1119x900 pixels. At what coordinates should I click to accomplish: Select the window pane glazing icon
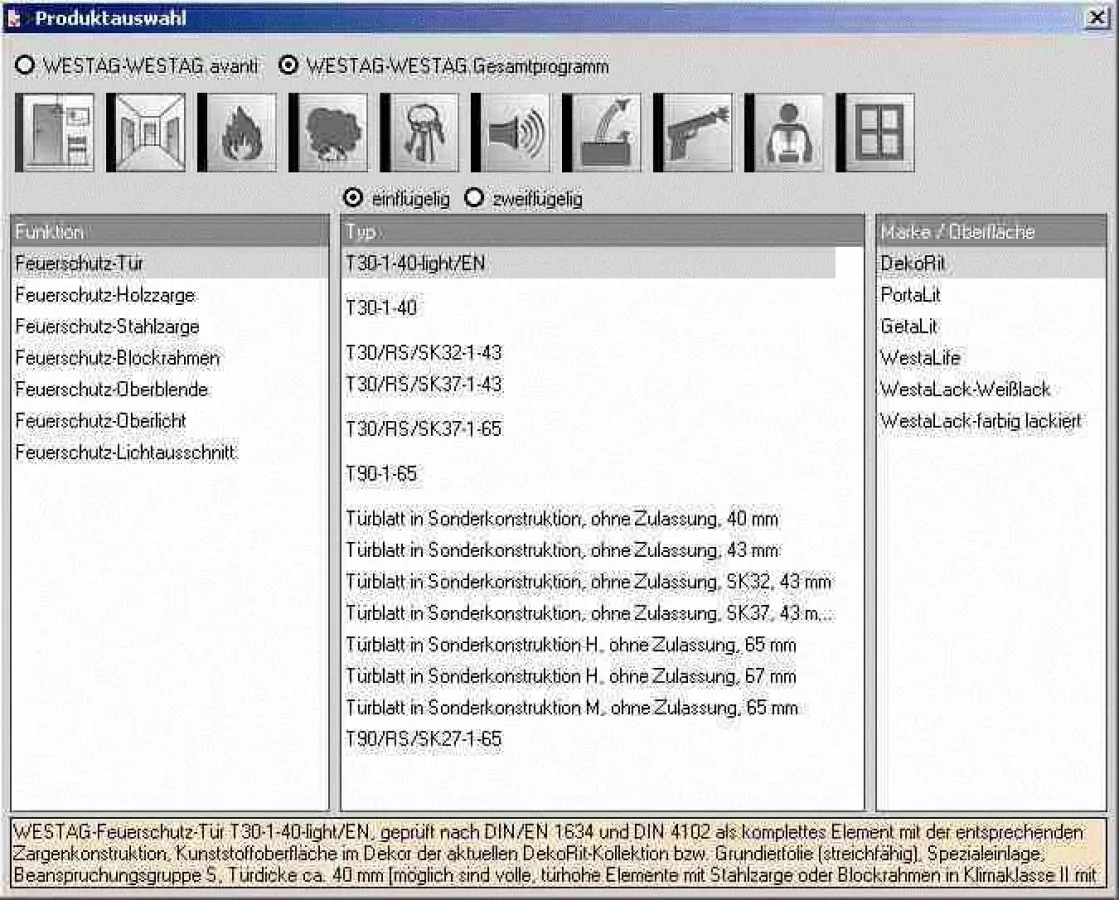click(875, 132)
